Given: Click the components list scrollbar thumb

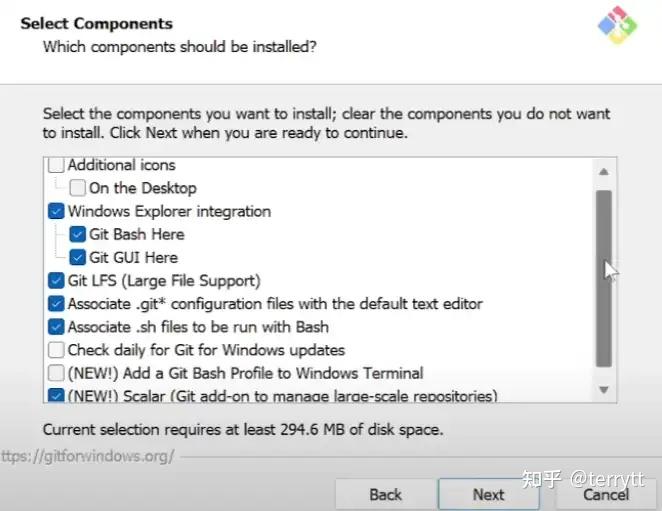Looking at the screenshot, I should tap(604, 278).
